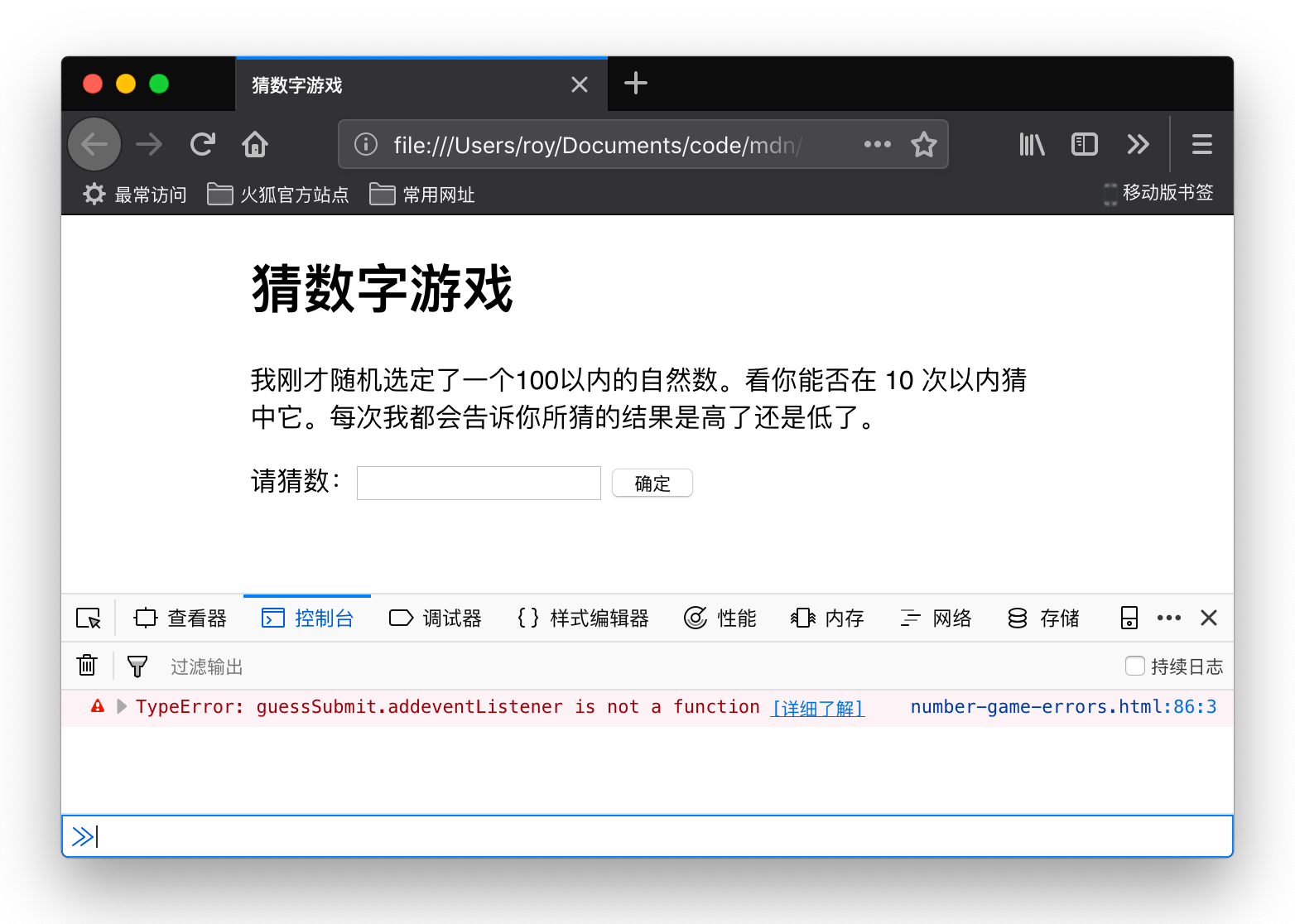The height and width of the screenshot is (924, 1295).
Task: Expand the TypeError message details
Action: (x=121, y=706)
